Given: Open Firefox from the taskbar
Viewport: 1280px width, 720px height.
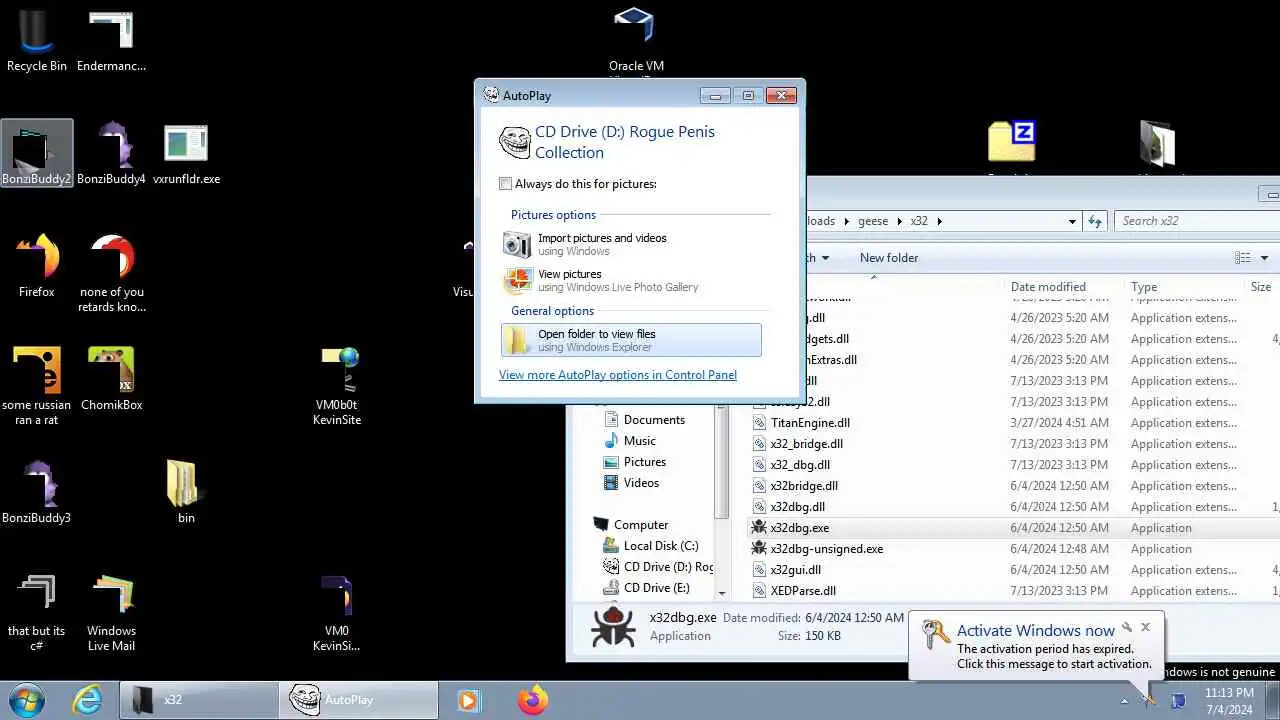Looking at the screenshot, I should [533, 700].
